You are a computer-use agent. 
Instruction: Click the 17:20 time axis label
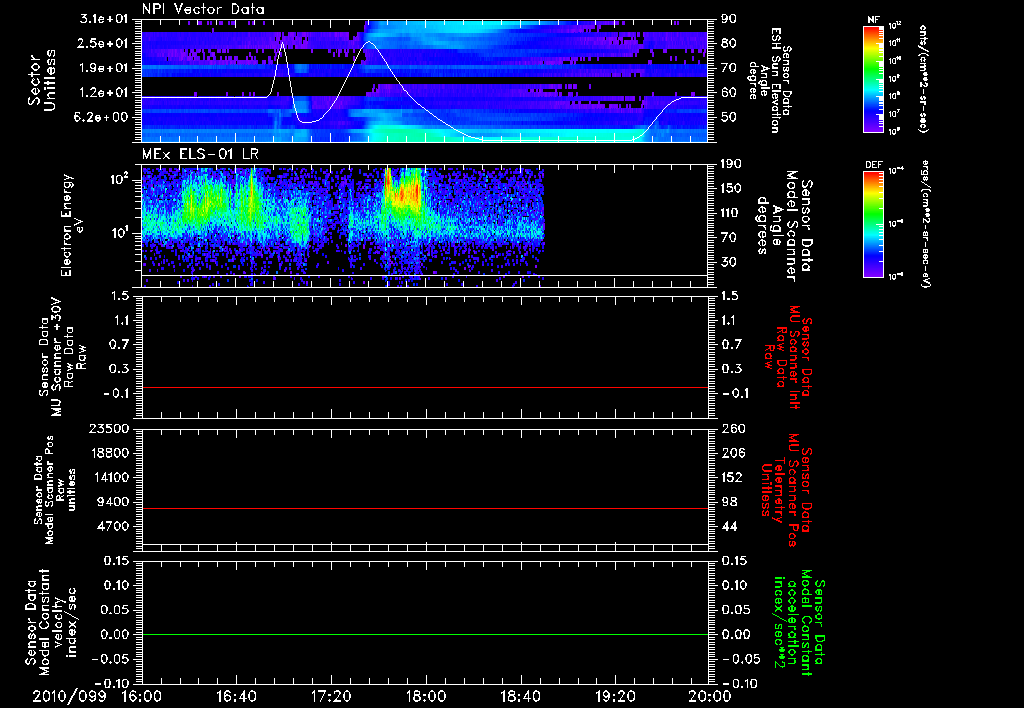click(x=331, y=696)
